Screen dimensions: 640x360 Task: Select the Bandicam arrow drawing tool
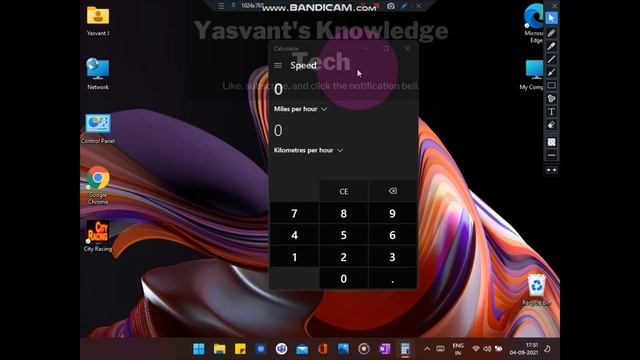(551, 72)
